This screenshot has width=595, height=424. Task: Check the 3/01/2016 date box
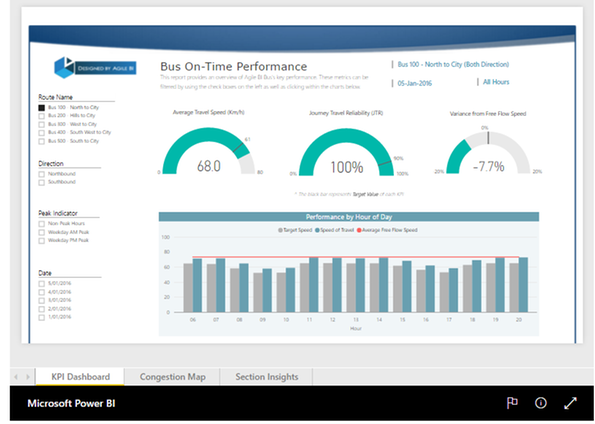click(42, 301)
